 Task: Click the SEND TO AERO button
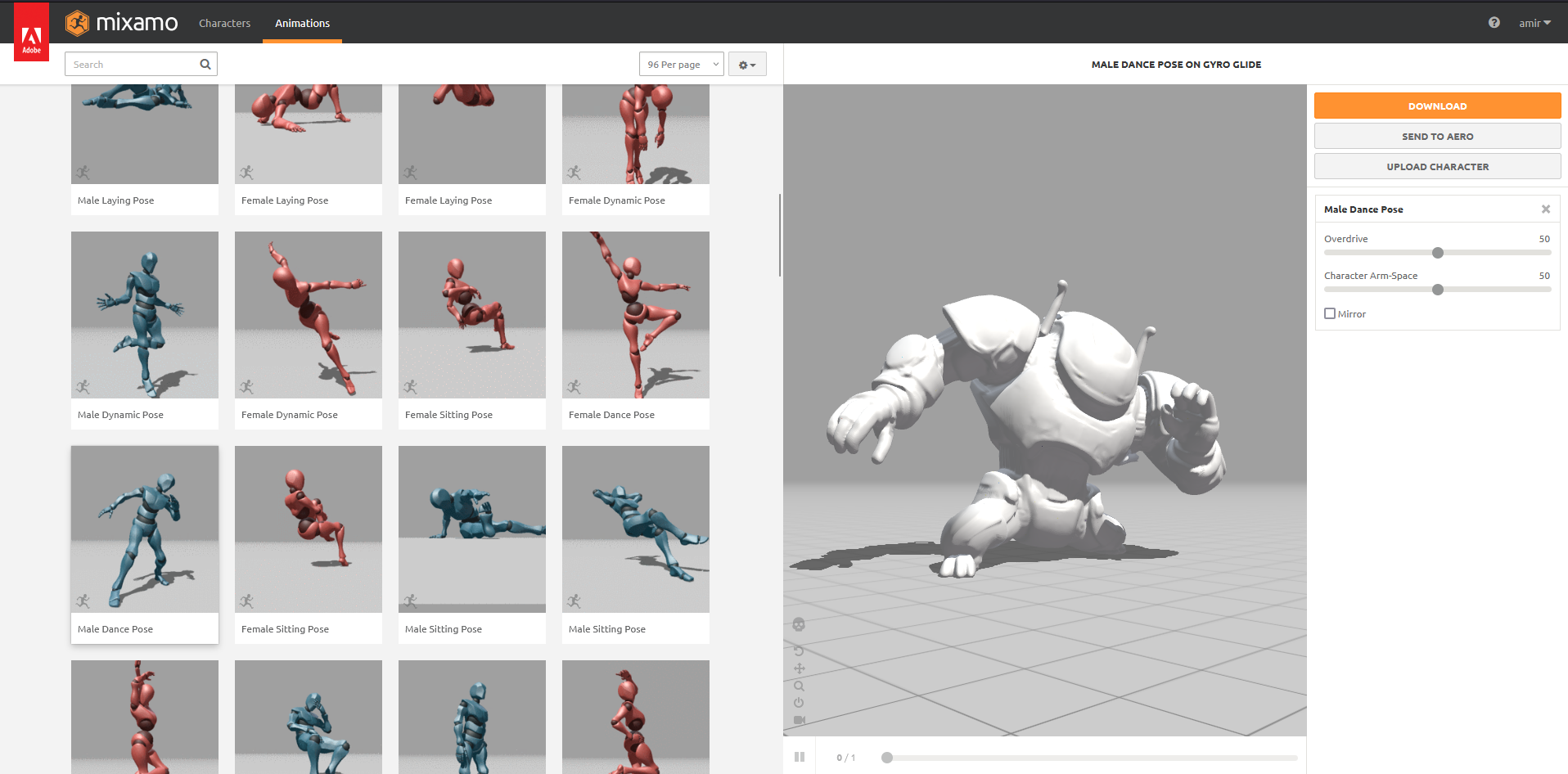coord(1437,136)
